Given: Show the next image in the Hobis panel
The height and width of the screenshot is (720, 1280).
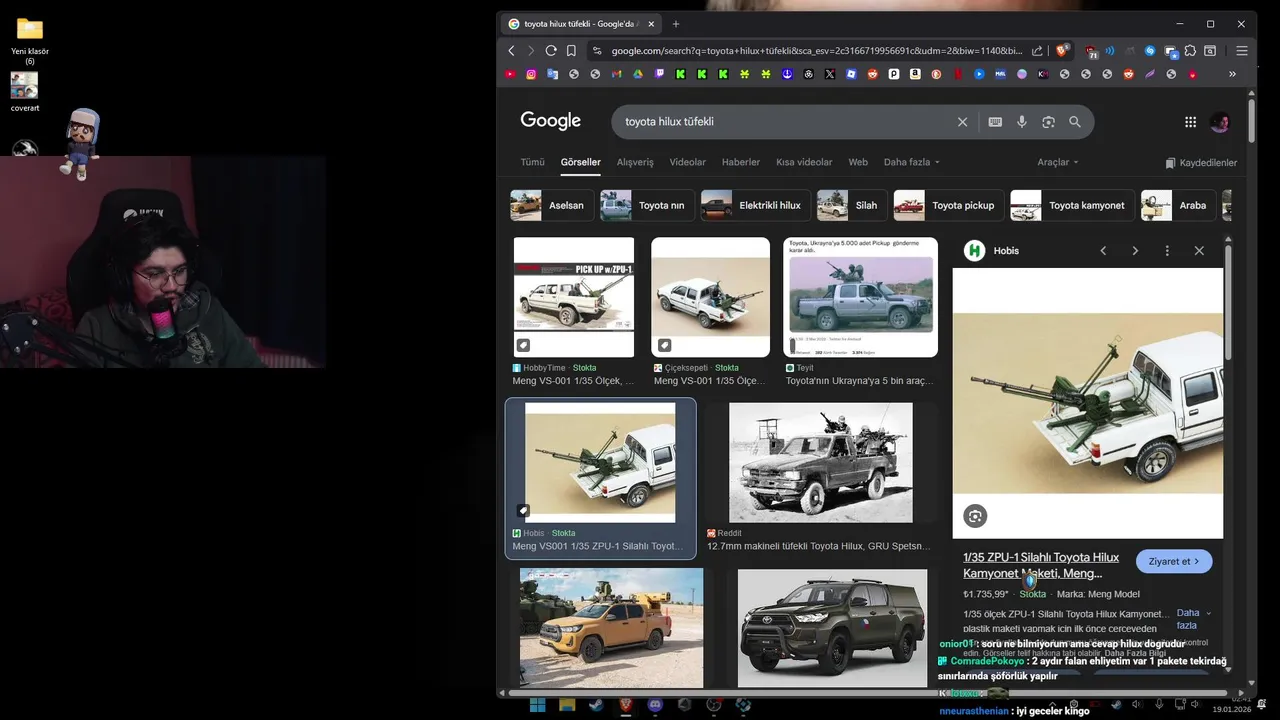Looking at the screenshot, I should (x=1135, y=251).
